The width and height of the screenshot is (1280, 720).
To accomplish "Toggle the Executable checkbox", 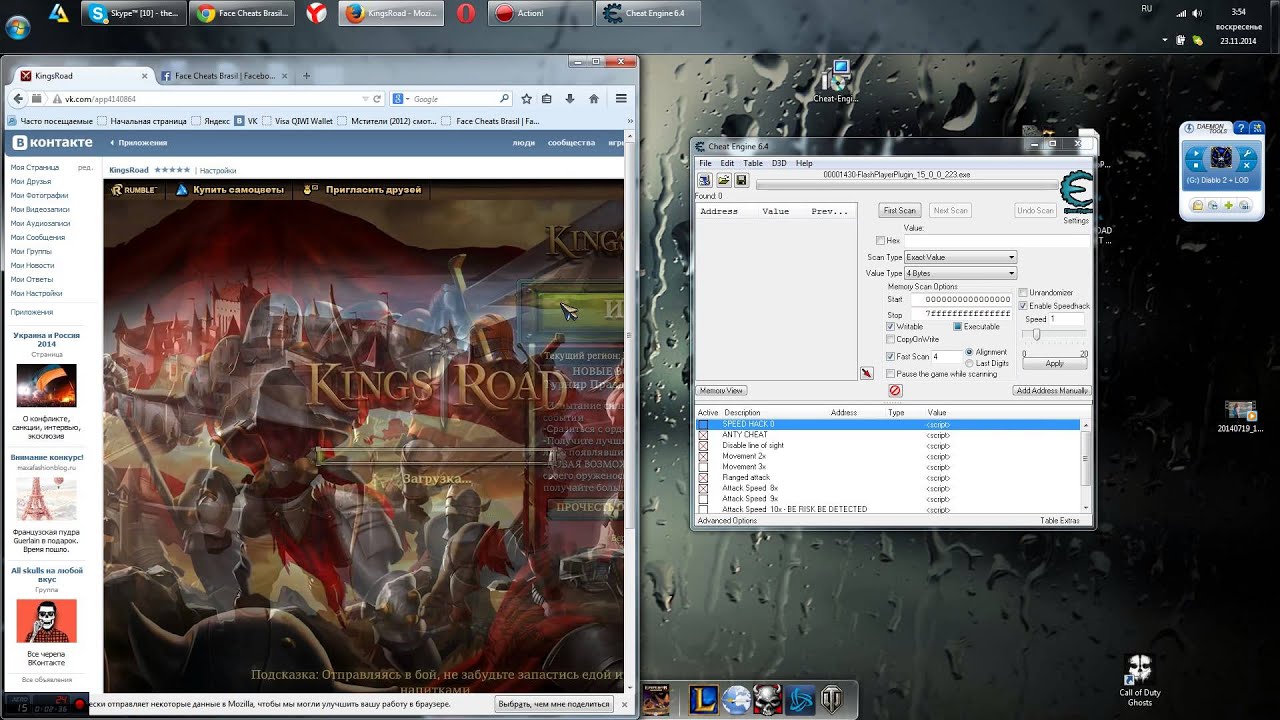I will click(x=957, y=327).
